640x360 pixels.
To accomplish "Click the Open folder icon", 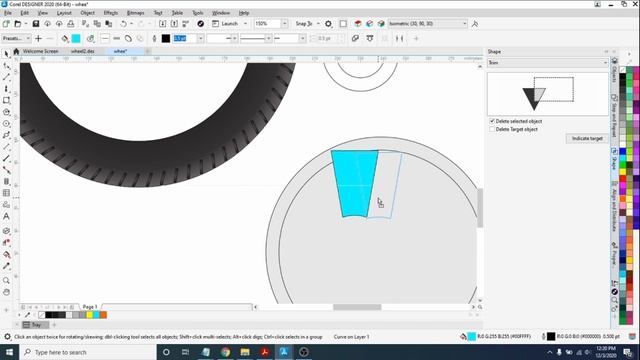I will (x=18, y=24).
